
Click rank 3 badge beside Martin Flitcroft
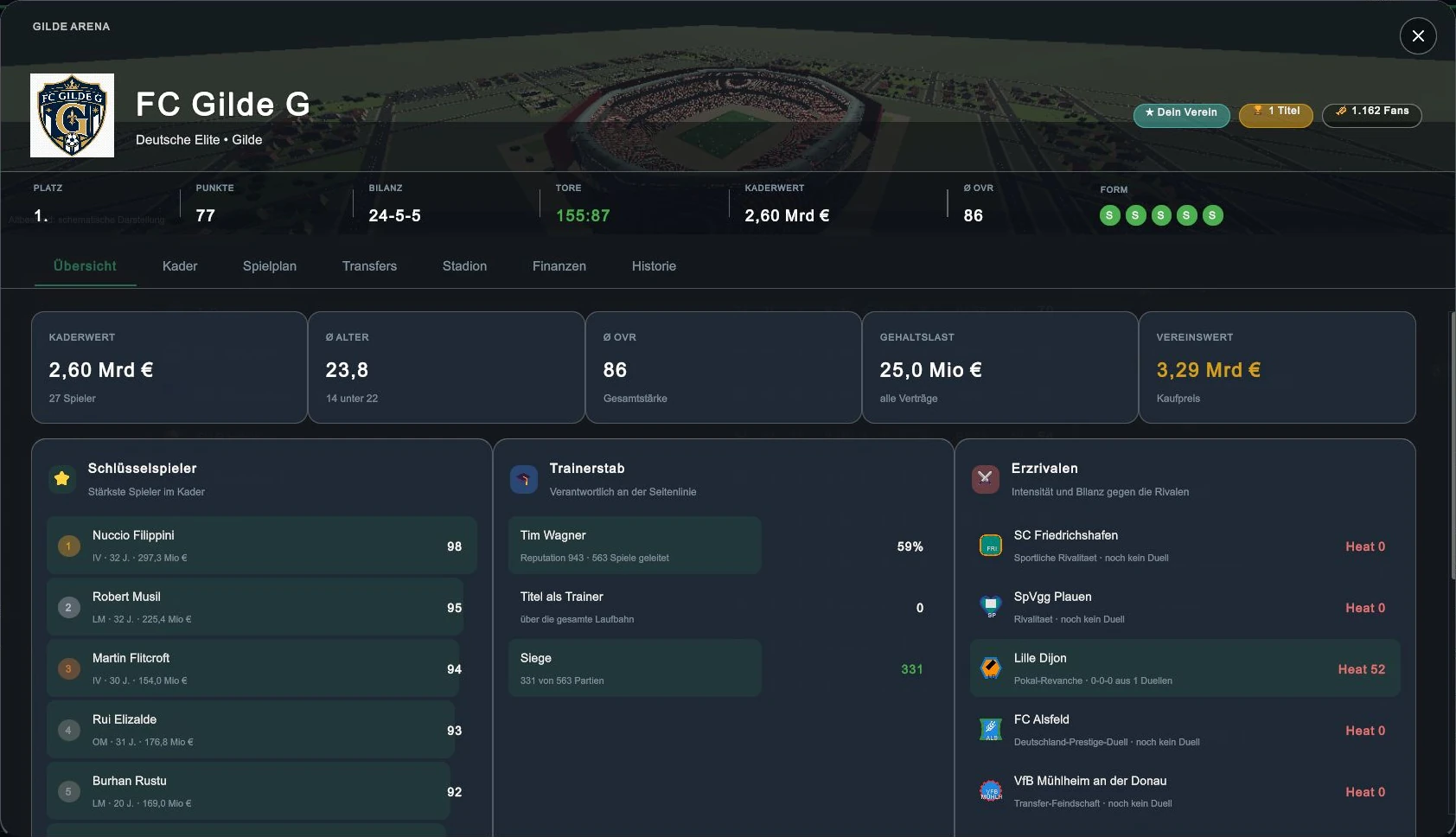click(68, 668)
